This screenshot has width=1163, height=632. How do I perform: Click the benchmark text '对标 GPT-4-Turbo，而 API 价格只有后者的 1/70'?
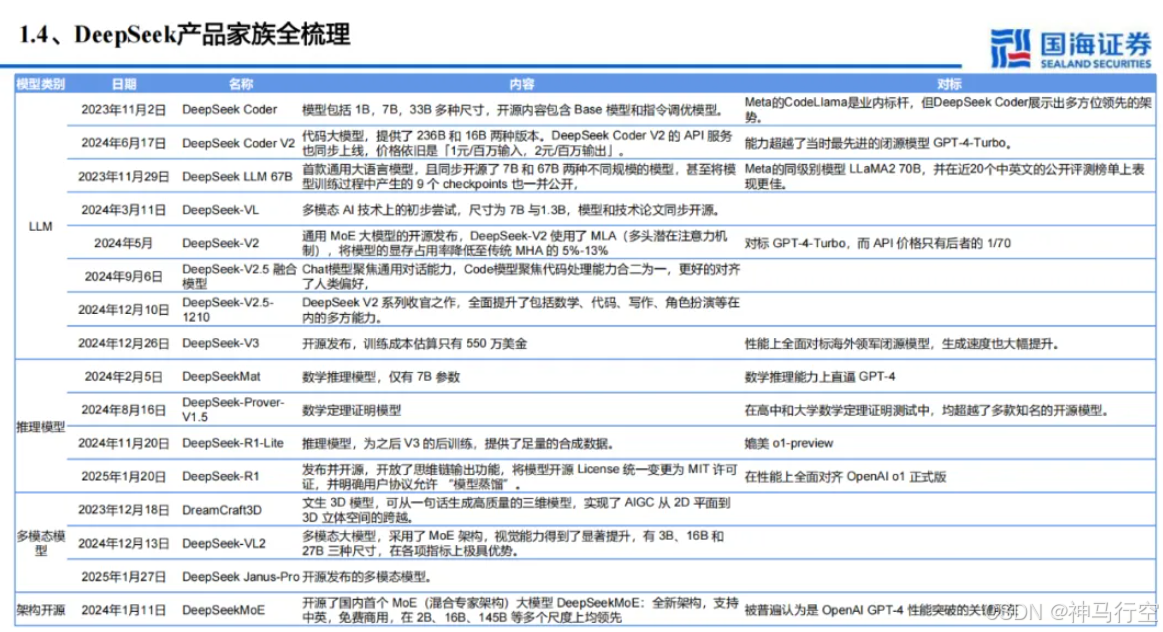(x=877, y=243)
